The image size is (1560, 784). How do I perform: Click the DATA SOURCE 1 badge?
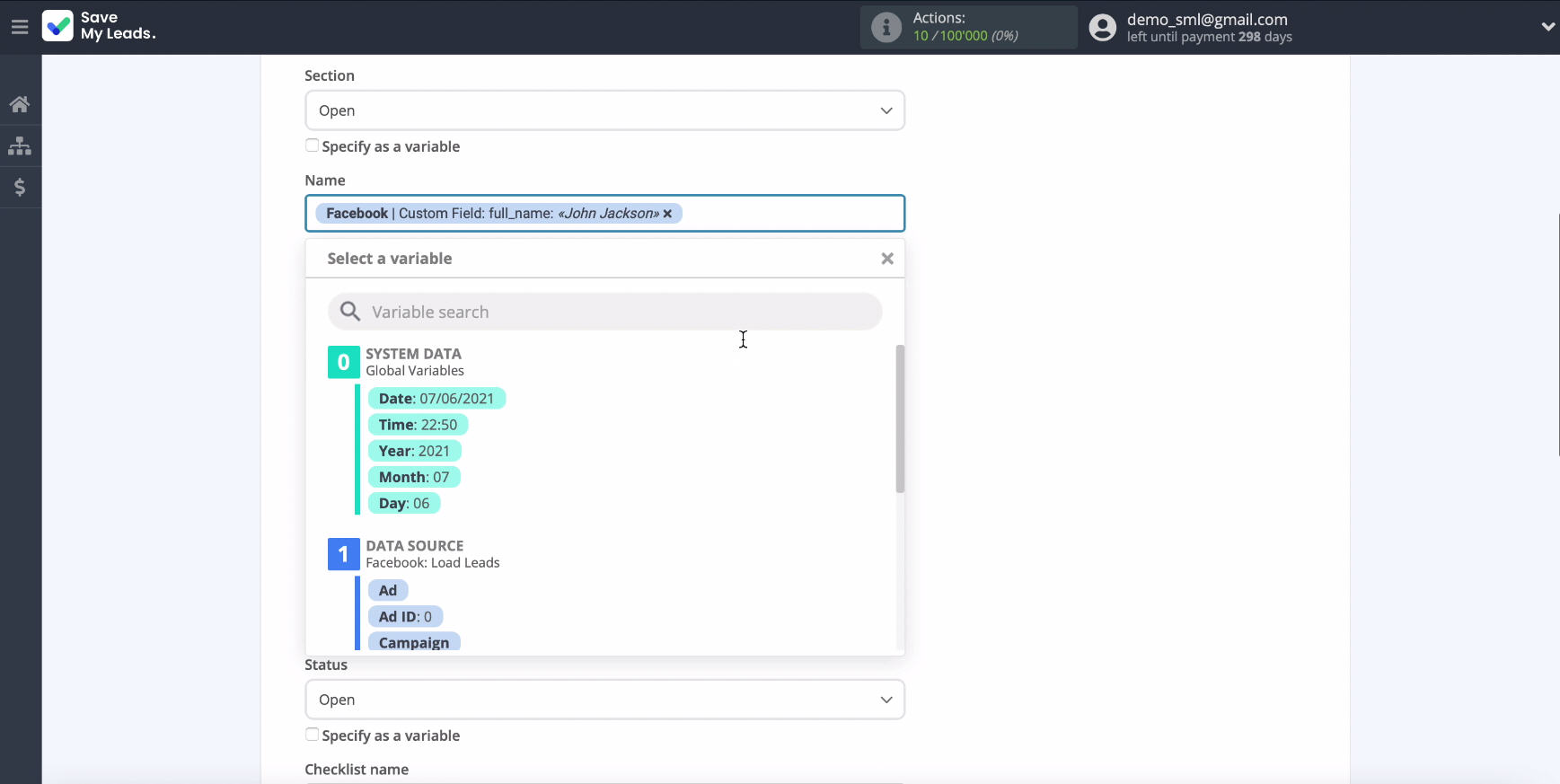[344, 554]
